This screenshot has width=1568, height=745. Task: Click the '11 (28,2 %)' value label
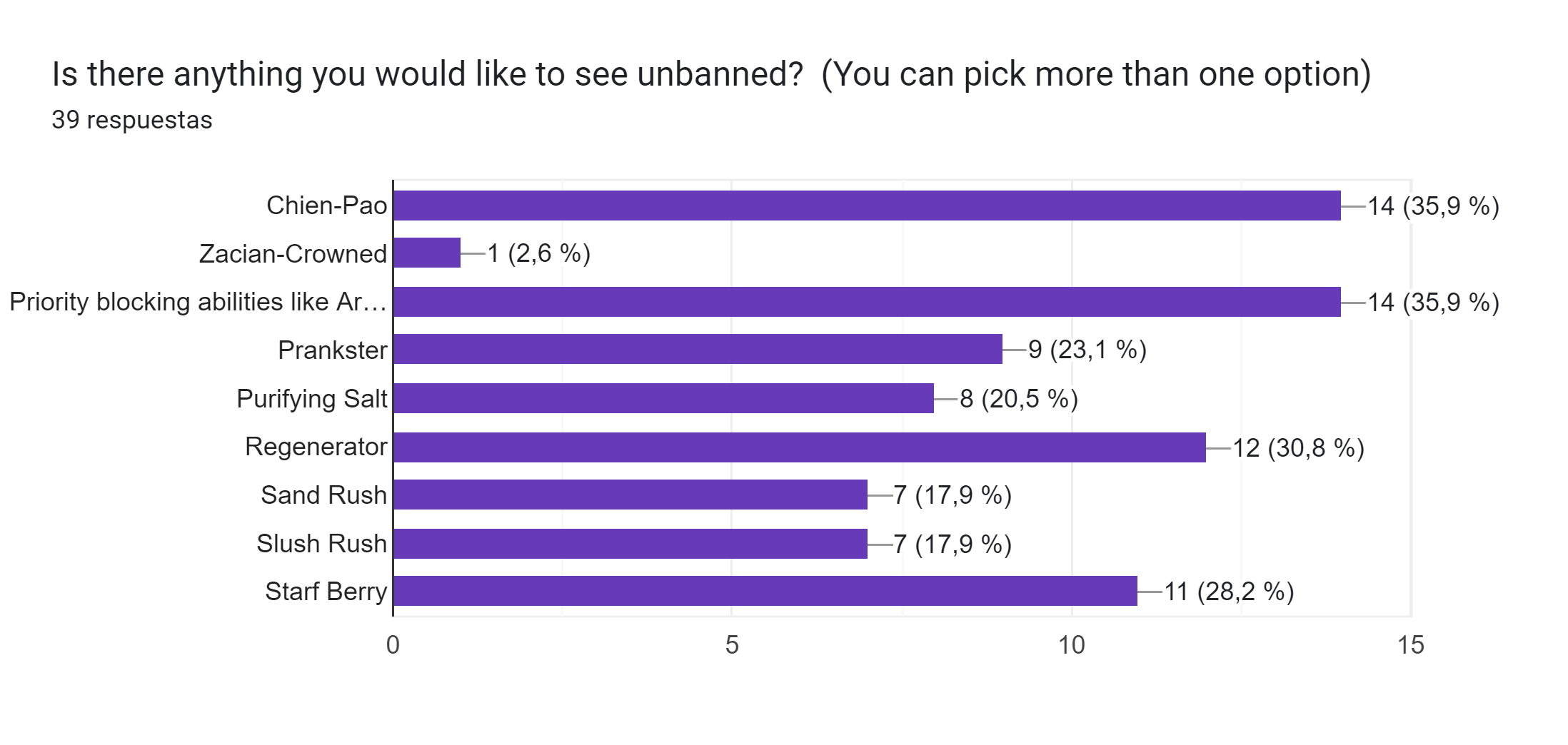point(1229,592)
